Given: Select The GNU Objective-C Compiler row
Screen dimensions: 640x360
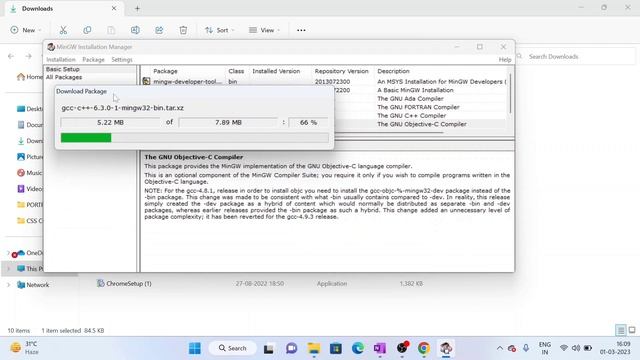Looking at the screenshot, I should point(422,124).
